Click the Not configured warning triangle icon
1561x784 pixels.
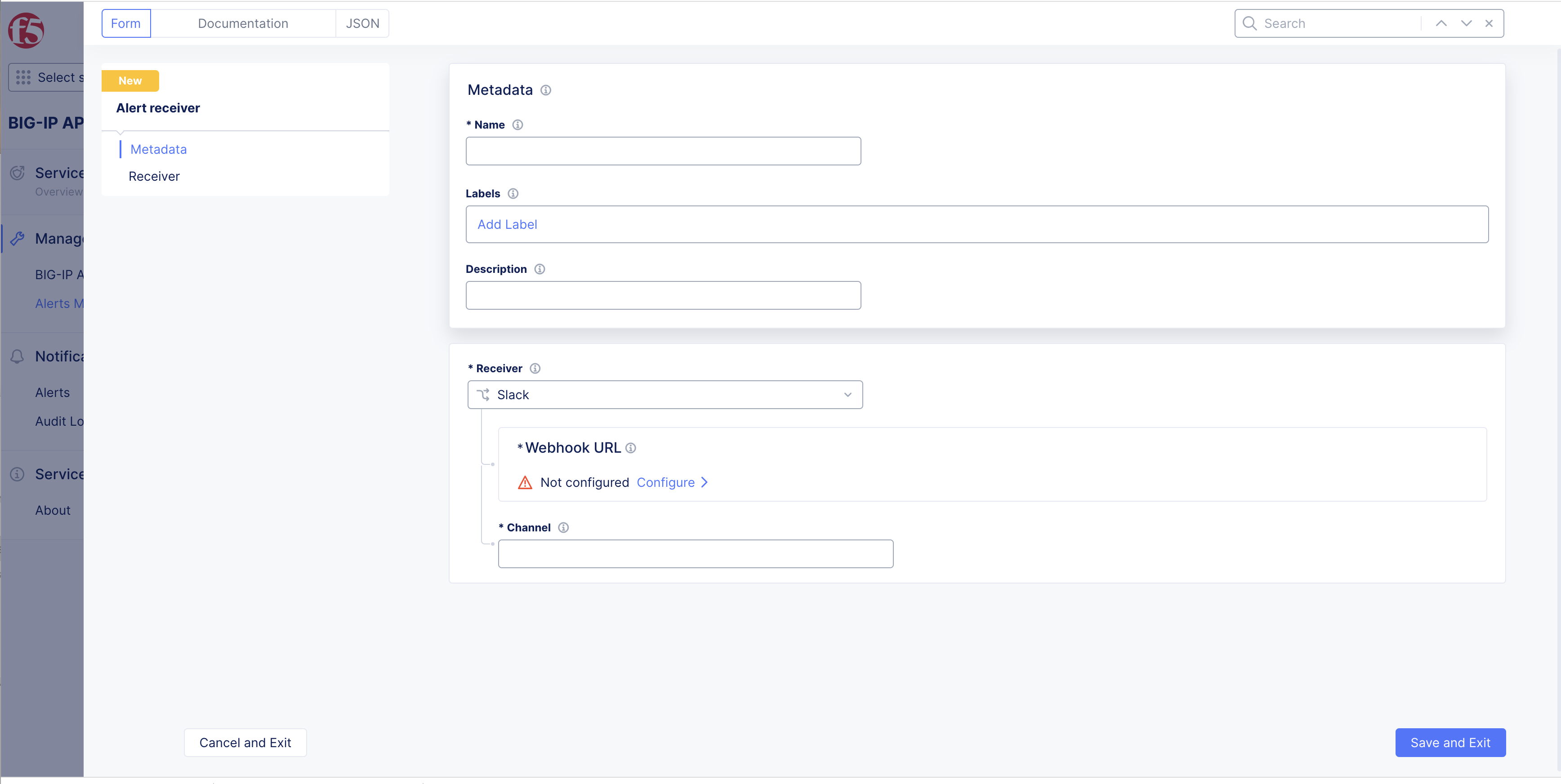[525, 482]
